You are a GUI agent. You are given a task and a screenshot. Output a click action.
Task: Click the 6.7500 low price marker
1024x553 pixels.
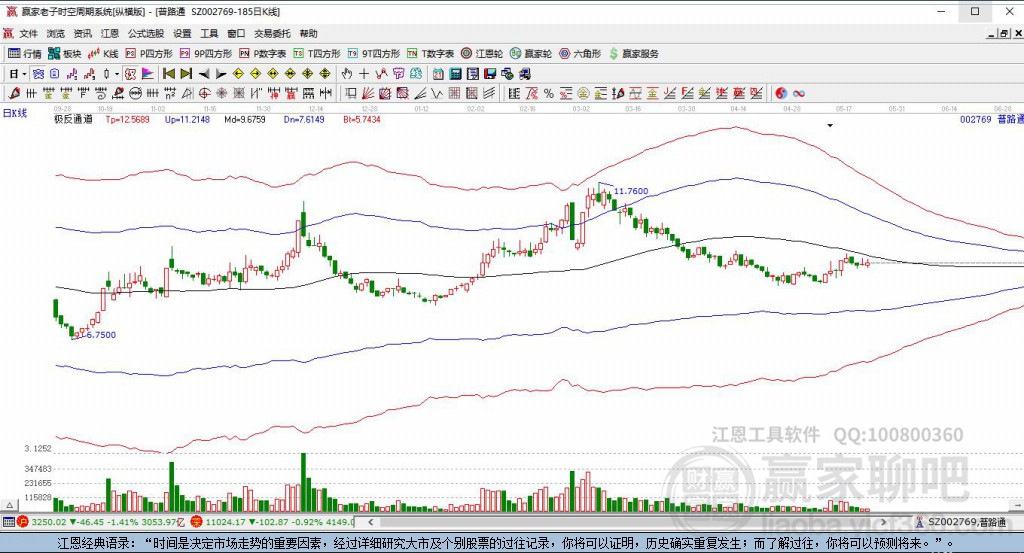101,335
